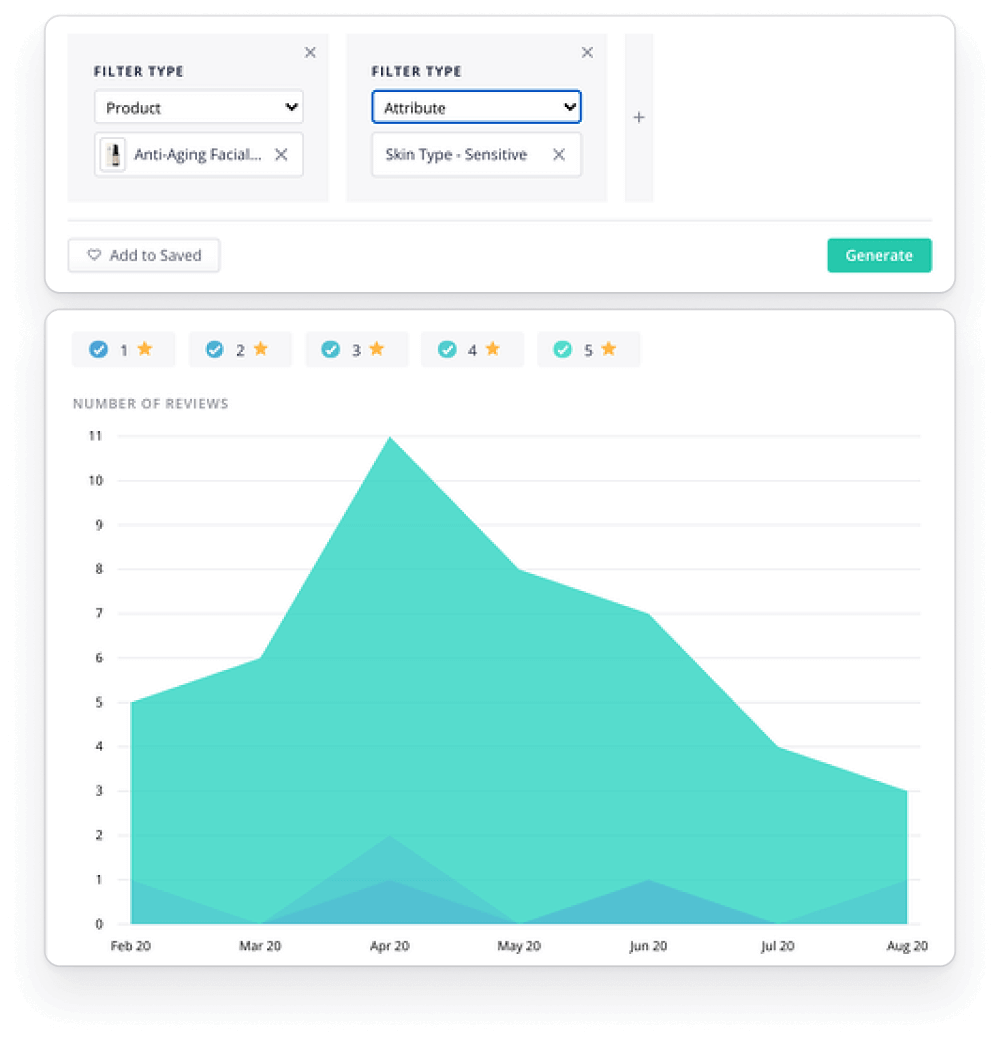Close the Attribute filter card
1000x1040 pixels.
(587, 52)
